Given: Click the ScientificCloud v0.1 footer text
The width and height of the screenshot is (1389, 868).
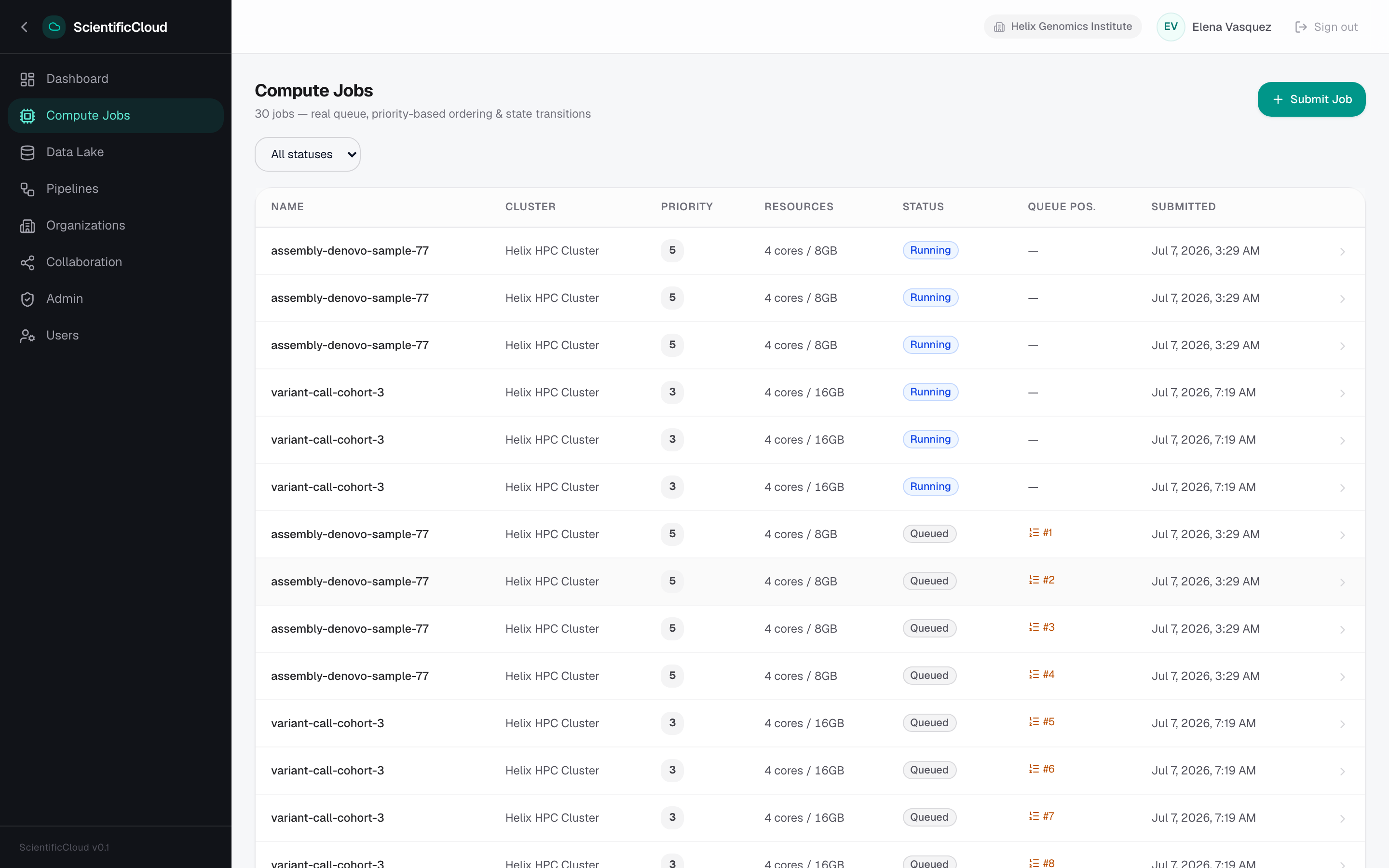Looking at the screenshot, I should (64, 847).
